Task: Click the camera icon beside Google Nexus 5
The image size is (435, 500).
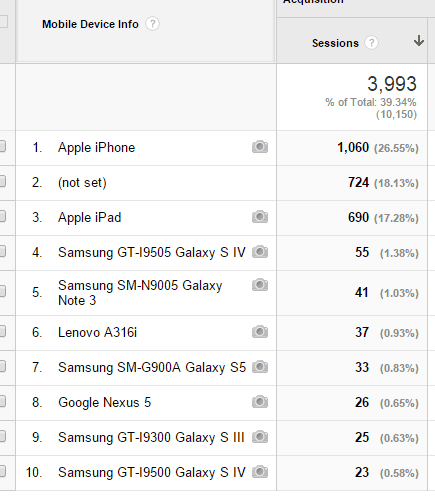Action: point(260,402)
